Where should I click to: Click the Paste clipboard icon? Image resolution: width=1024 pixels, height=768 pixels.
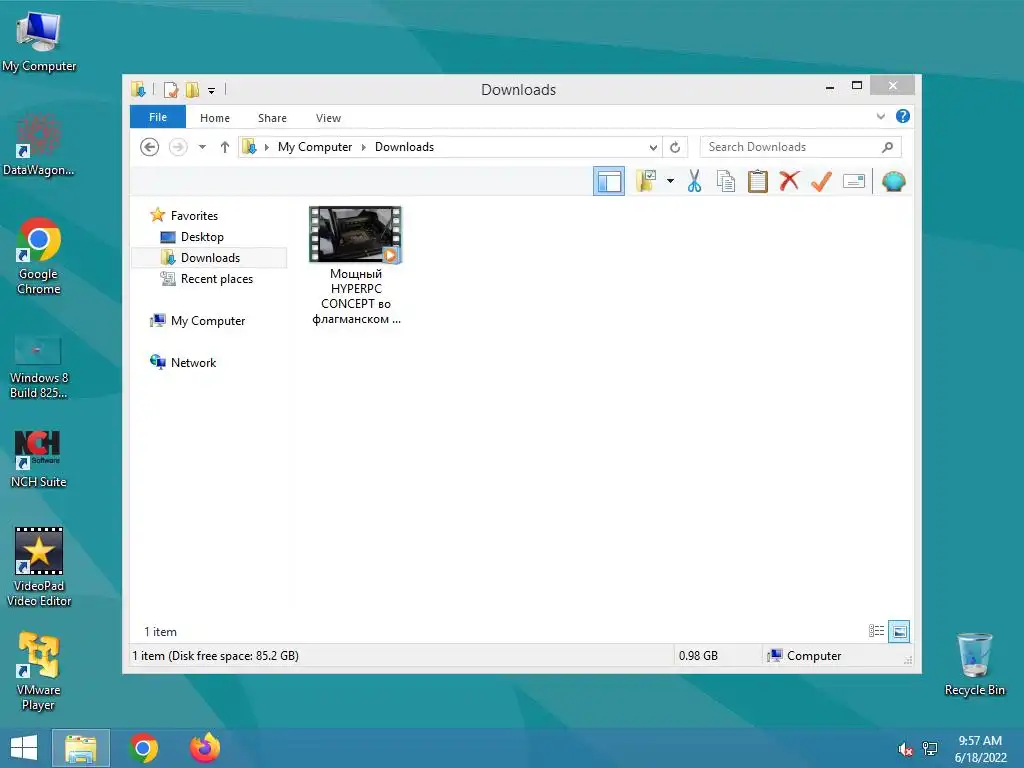click(x=758, y=181)
